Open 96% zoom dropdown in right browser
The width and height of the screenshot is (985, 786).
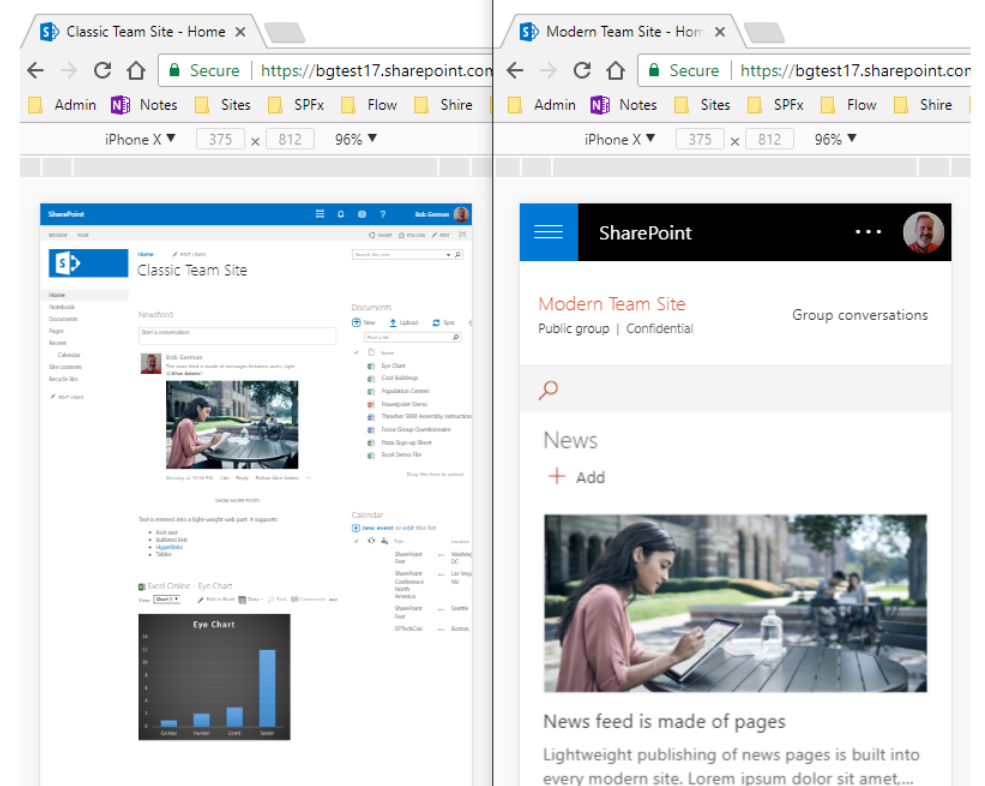tap(835, 139)
